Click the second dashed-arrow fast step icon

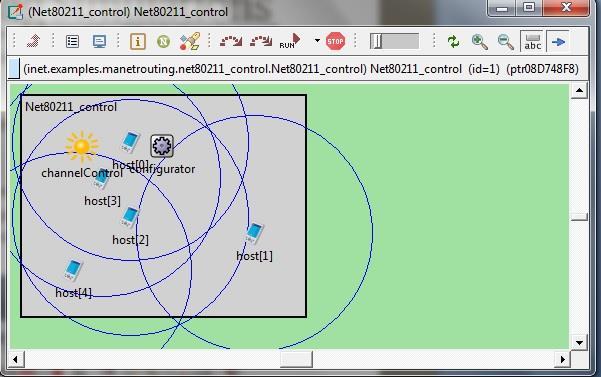pos(261,41)
